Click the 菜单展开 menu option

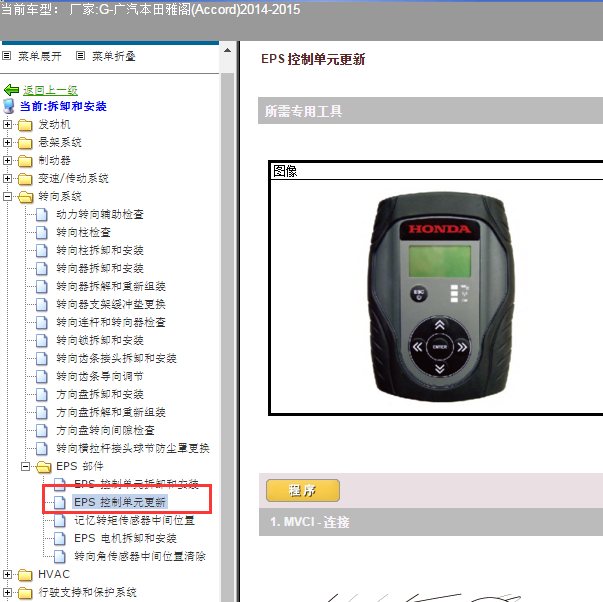point(40,57)
